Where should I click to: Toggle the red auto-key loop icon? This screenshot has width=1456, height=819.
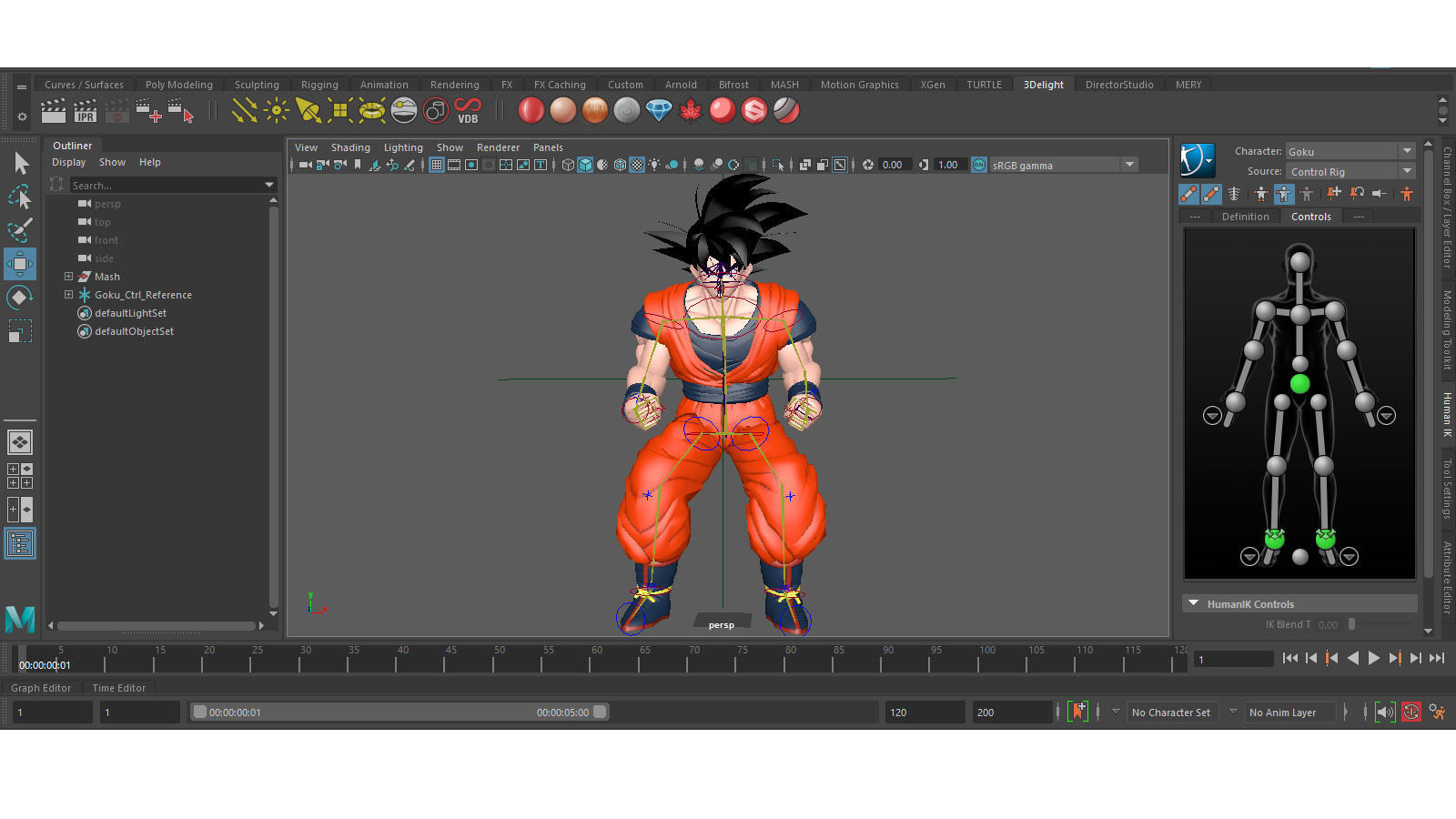tap(1410, 712)
